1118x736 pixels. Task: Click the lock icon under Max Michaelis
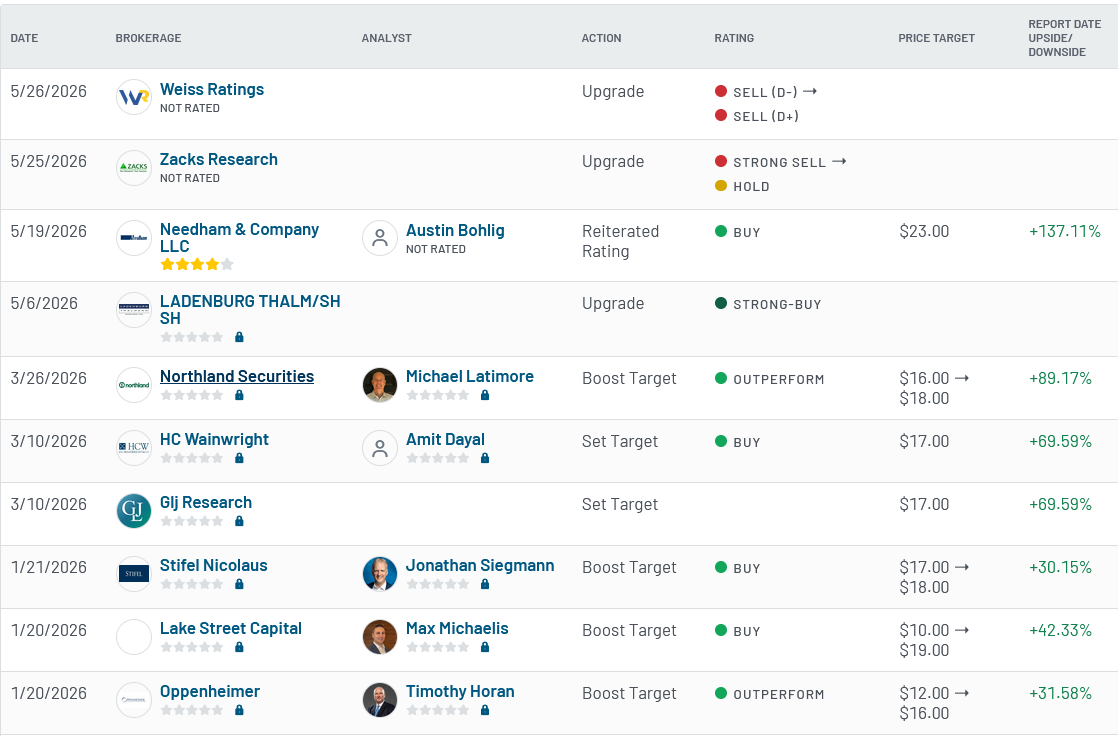485,647
